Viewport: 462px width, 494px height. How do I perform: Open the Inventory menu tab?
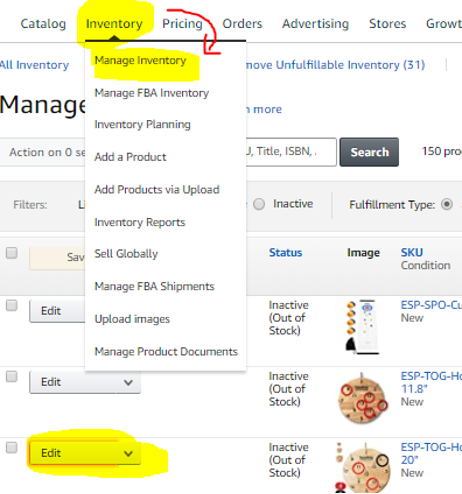tap(114, 24)
